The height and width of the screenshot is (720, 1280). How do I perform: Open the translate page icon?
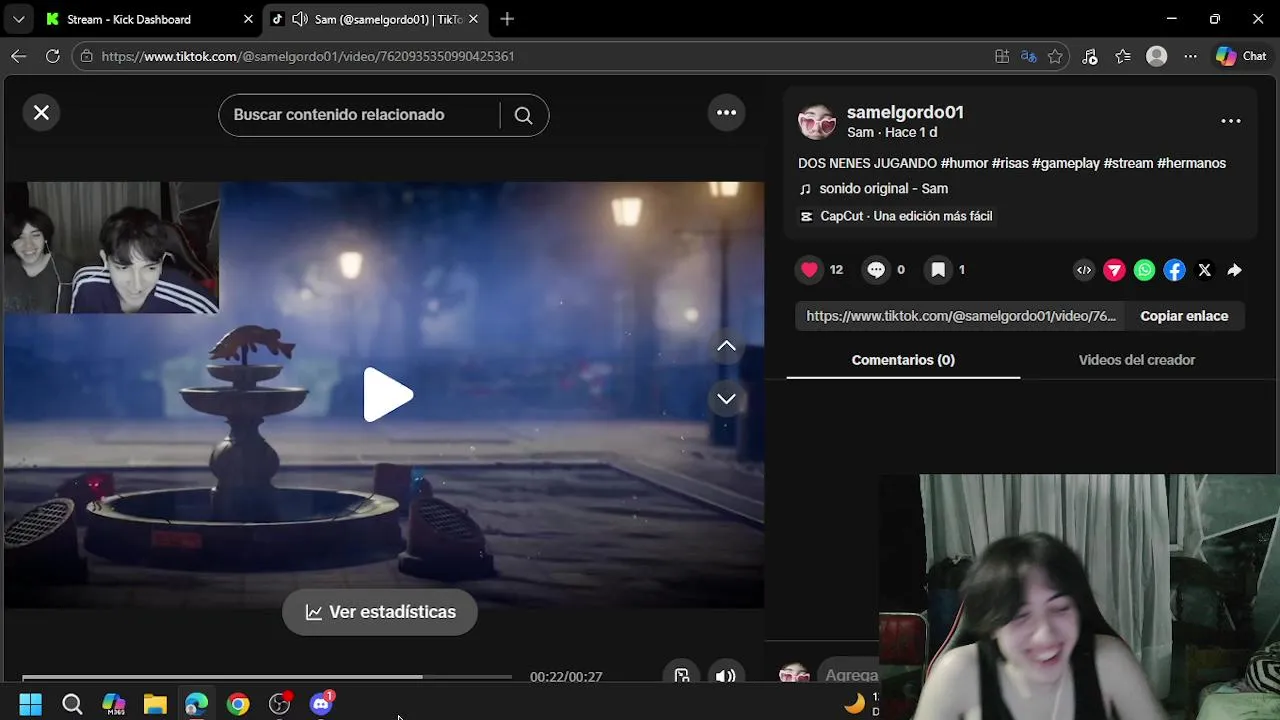(x=1028, y=56)
